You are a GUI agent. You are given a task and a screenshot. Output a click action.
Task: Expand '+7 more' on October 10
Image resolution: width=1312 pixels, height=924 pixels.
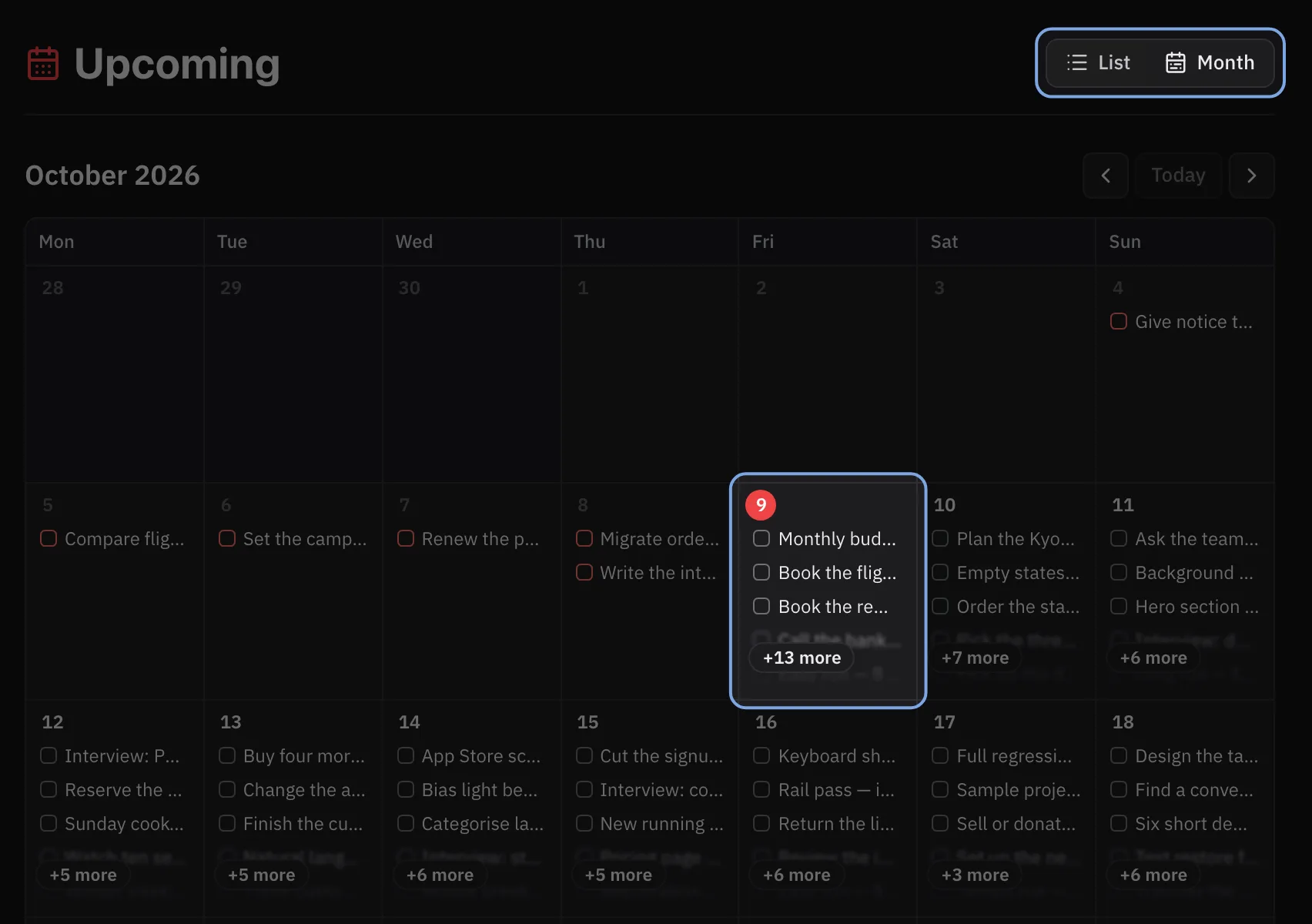tap(975, 658)
